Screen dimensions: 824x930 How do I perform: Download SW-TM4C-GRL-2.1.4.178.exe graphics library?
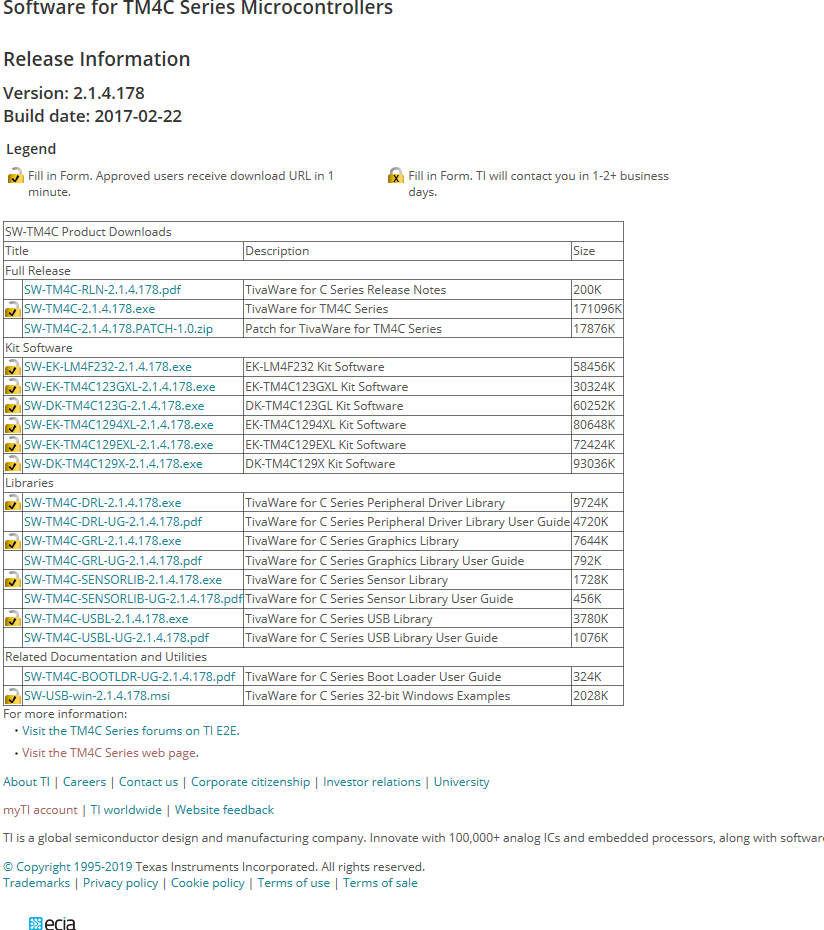pyautogui.click(x=102, y=541)
